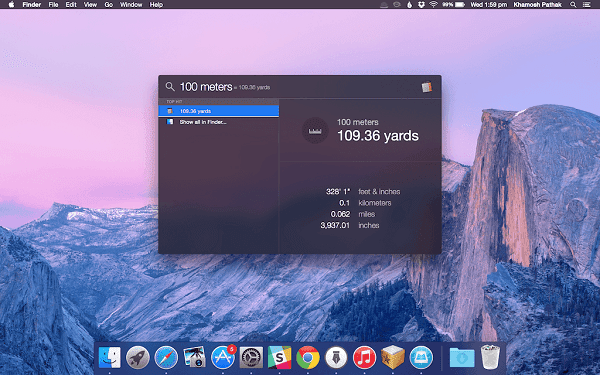
Task: Click the TOP HIT section header
Action: (174, 102)
